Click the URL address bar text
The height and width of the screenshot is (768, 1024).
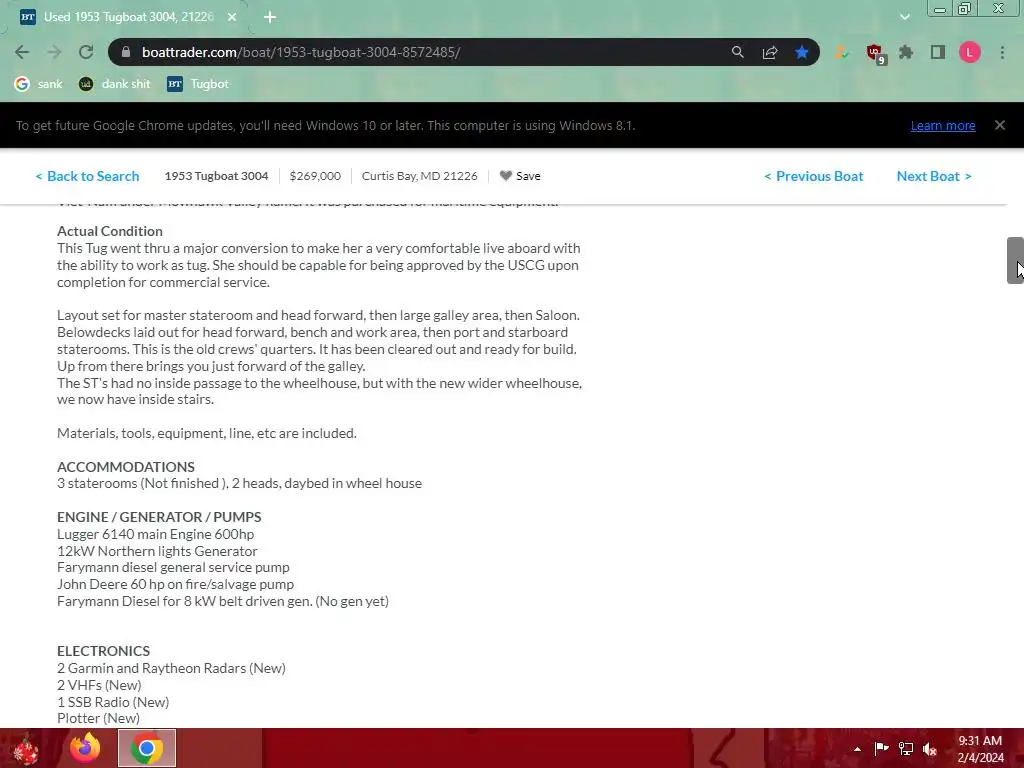click(x=301, y=52)
